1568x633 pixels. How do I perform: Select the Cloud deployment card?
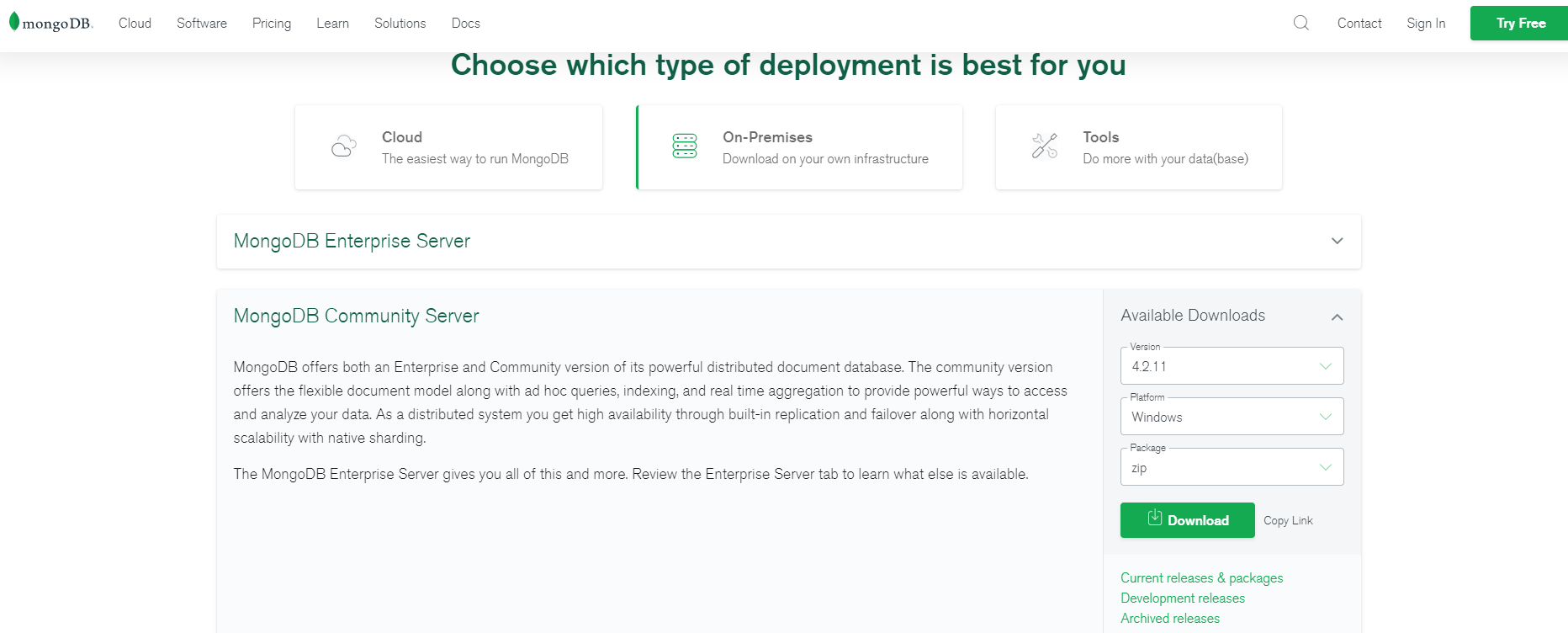tap(448, 147)
